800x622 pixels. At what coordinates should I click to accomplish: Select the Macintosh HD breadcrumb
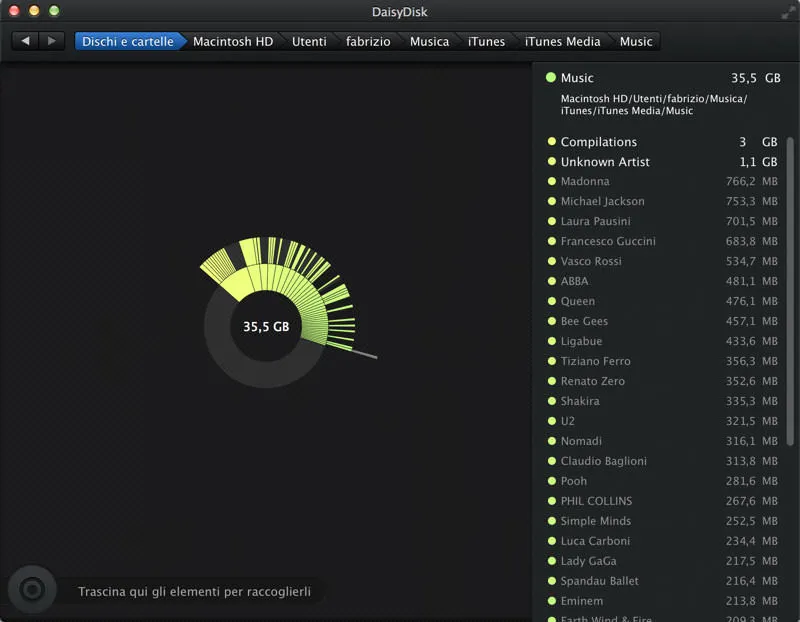point(234,42)
